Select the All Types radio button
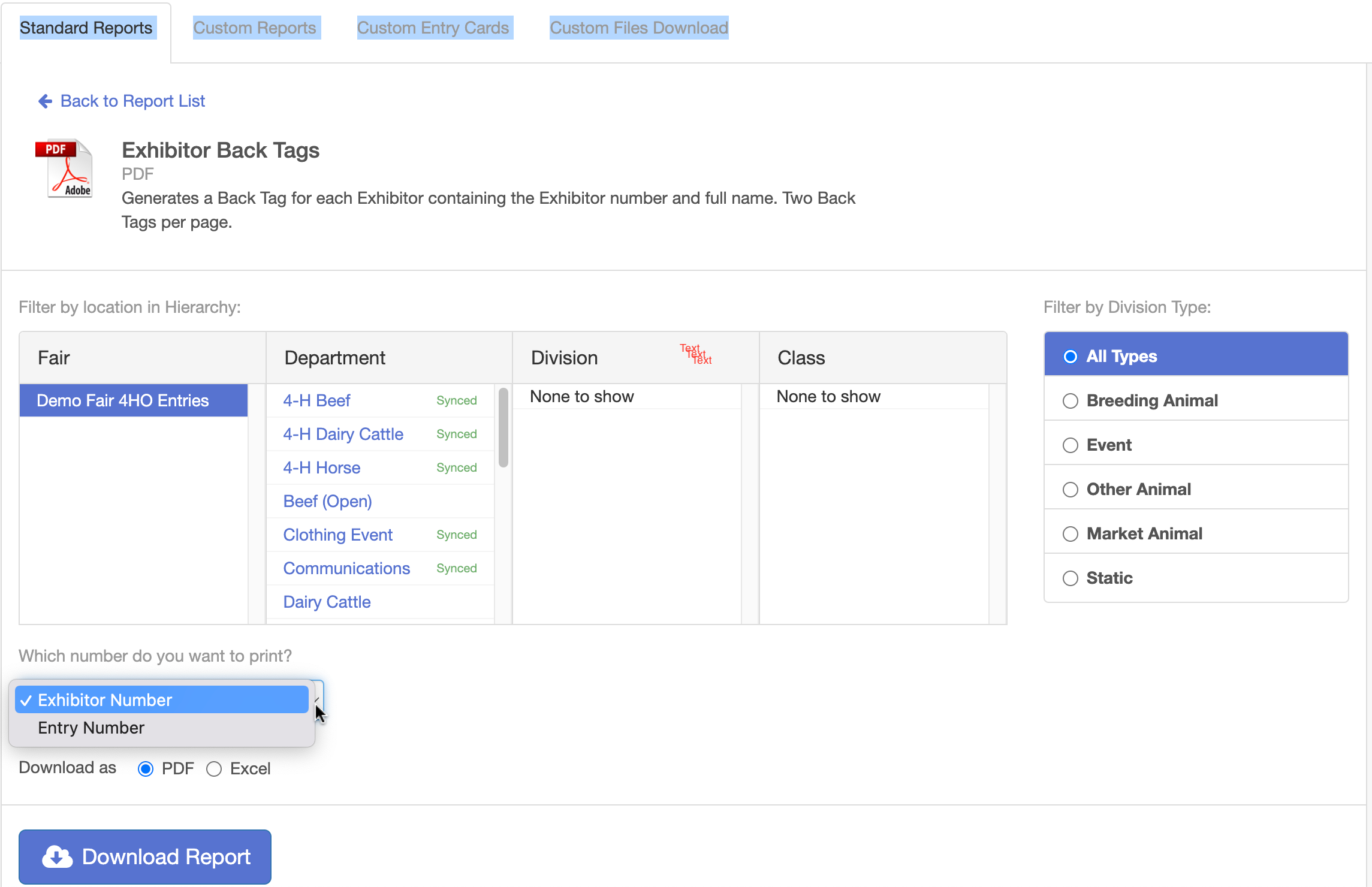This screenshot has height=887, width=1372. click(1070, 357)
